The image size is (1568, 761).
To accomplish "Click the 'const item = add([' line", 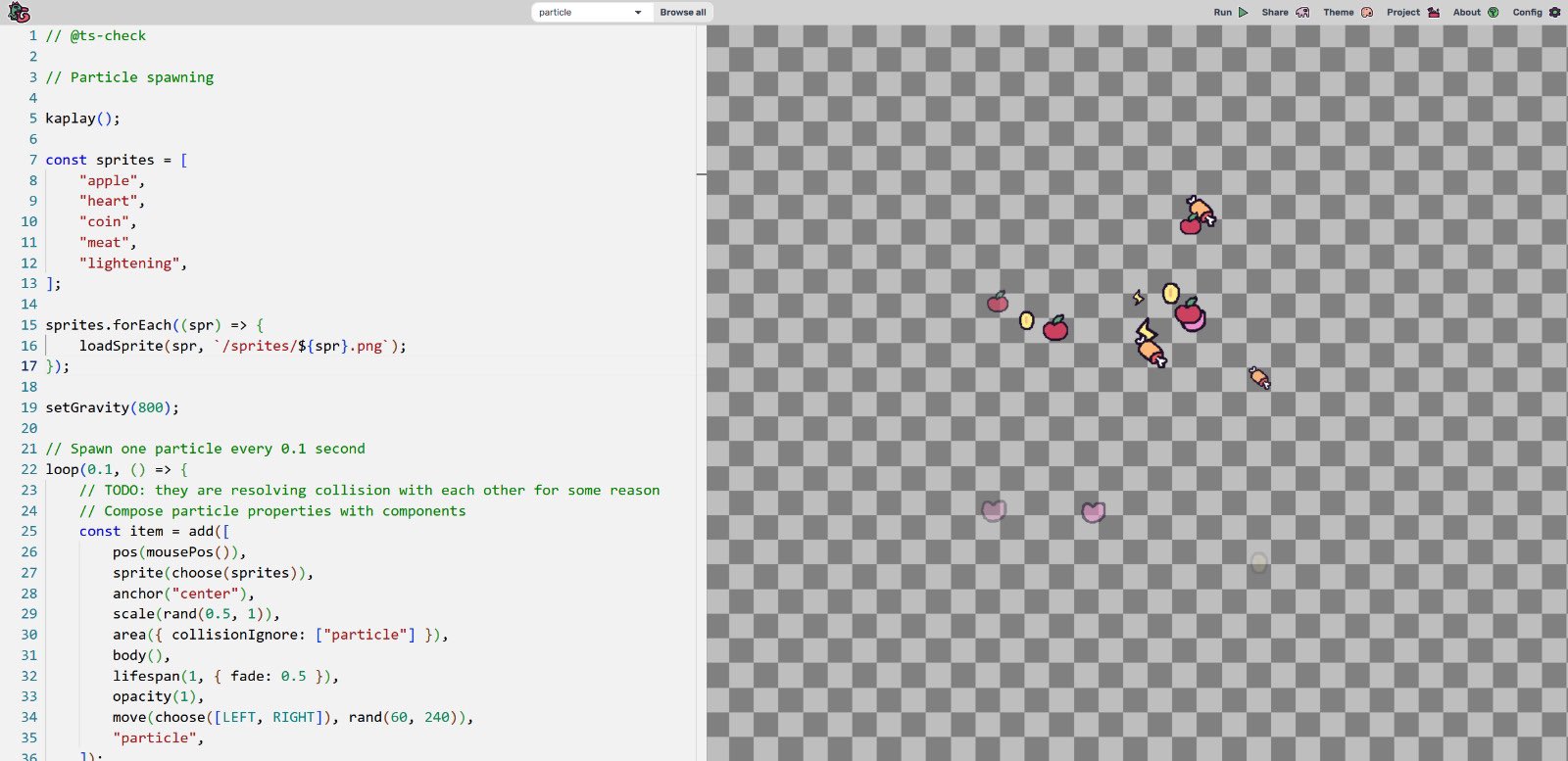I will [x=154, y=531].
